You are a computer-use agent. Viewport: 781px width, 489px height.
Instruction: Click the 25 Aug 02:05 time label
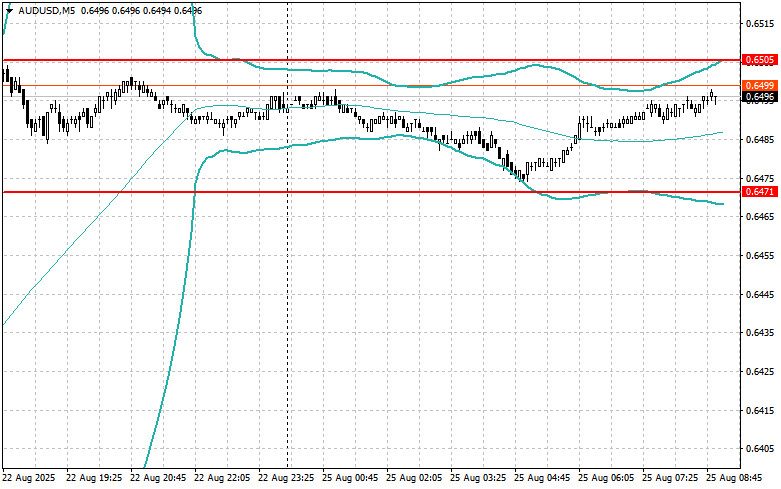tap(414, 478)
